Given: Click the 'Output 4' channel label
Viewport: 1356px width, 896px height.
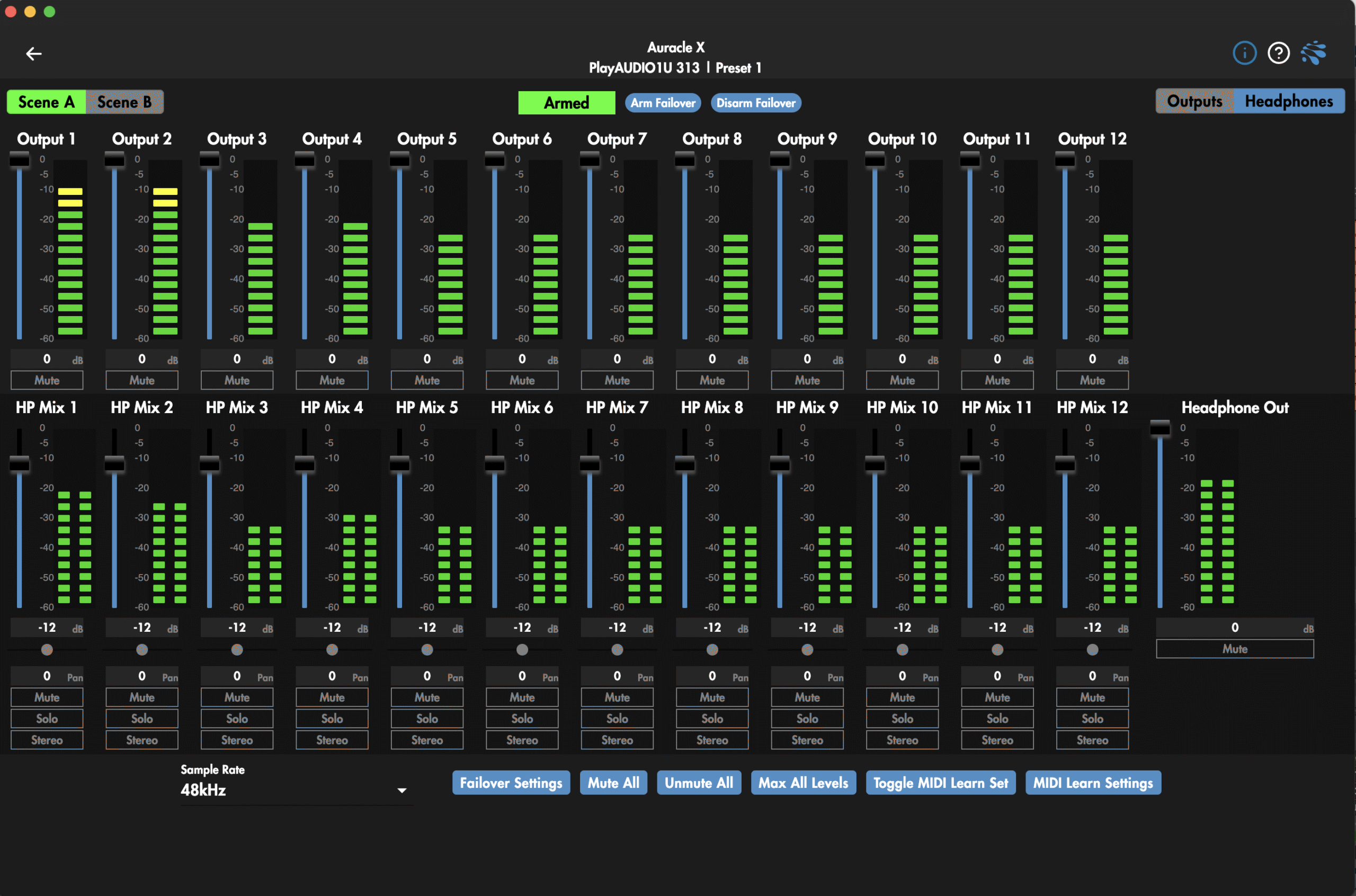Looking at the screenshot, I should (332, 139).
